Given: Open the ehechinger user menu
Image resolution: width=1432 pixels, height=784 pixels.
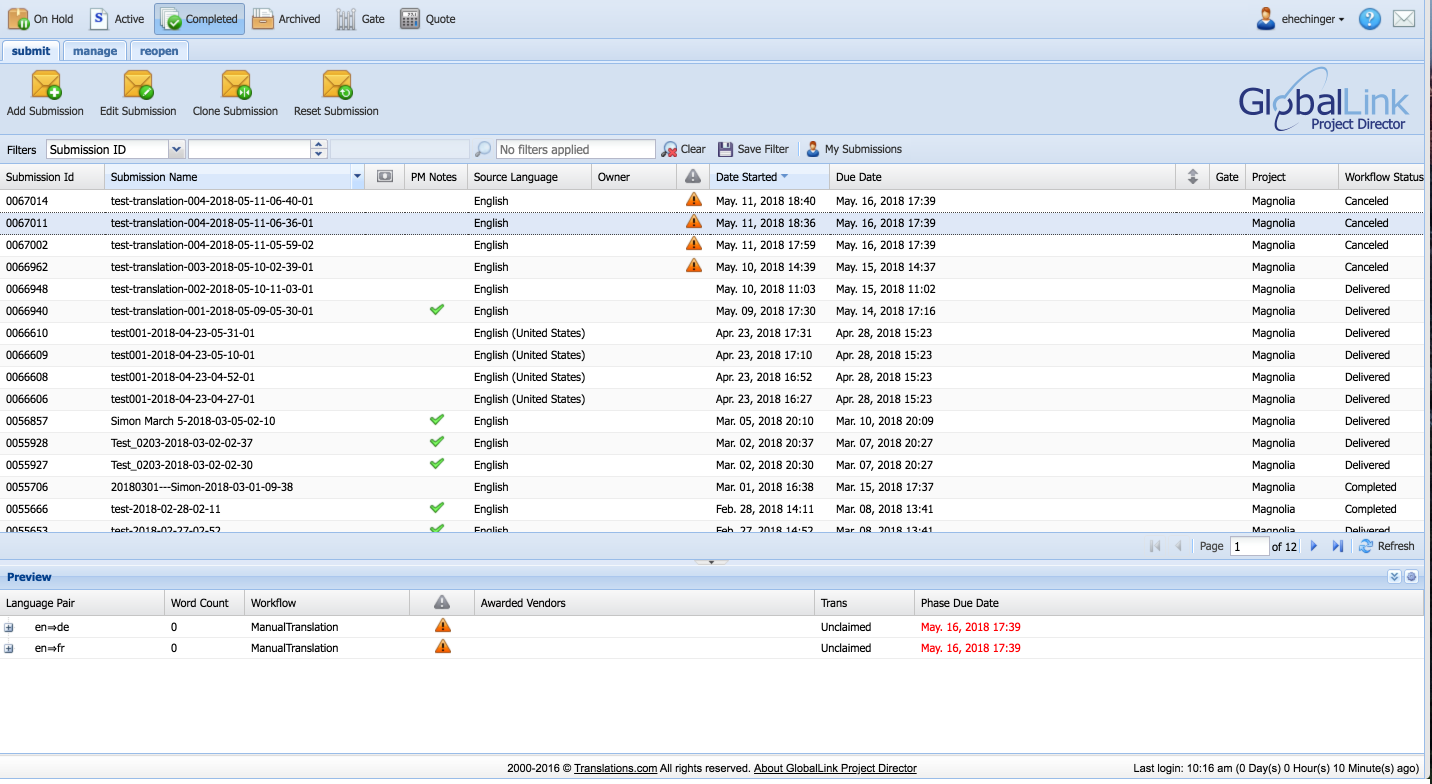Looking at the screenshot, I should coord(1300,19).
